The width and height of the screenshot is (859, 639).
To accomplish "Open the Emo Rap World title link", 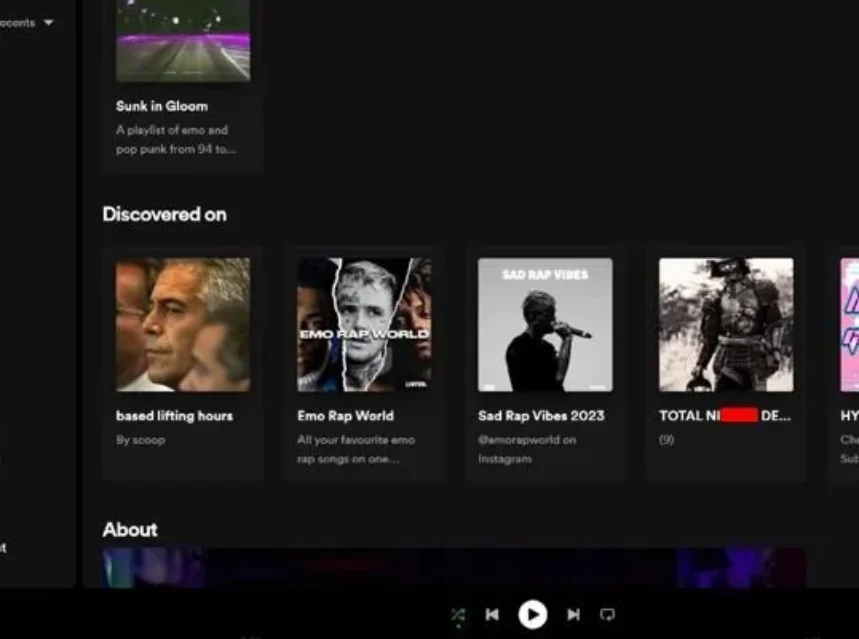I will click(x=345, y=416).
